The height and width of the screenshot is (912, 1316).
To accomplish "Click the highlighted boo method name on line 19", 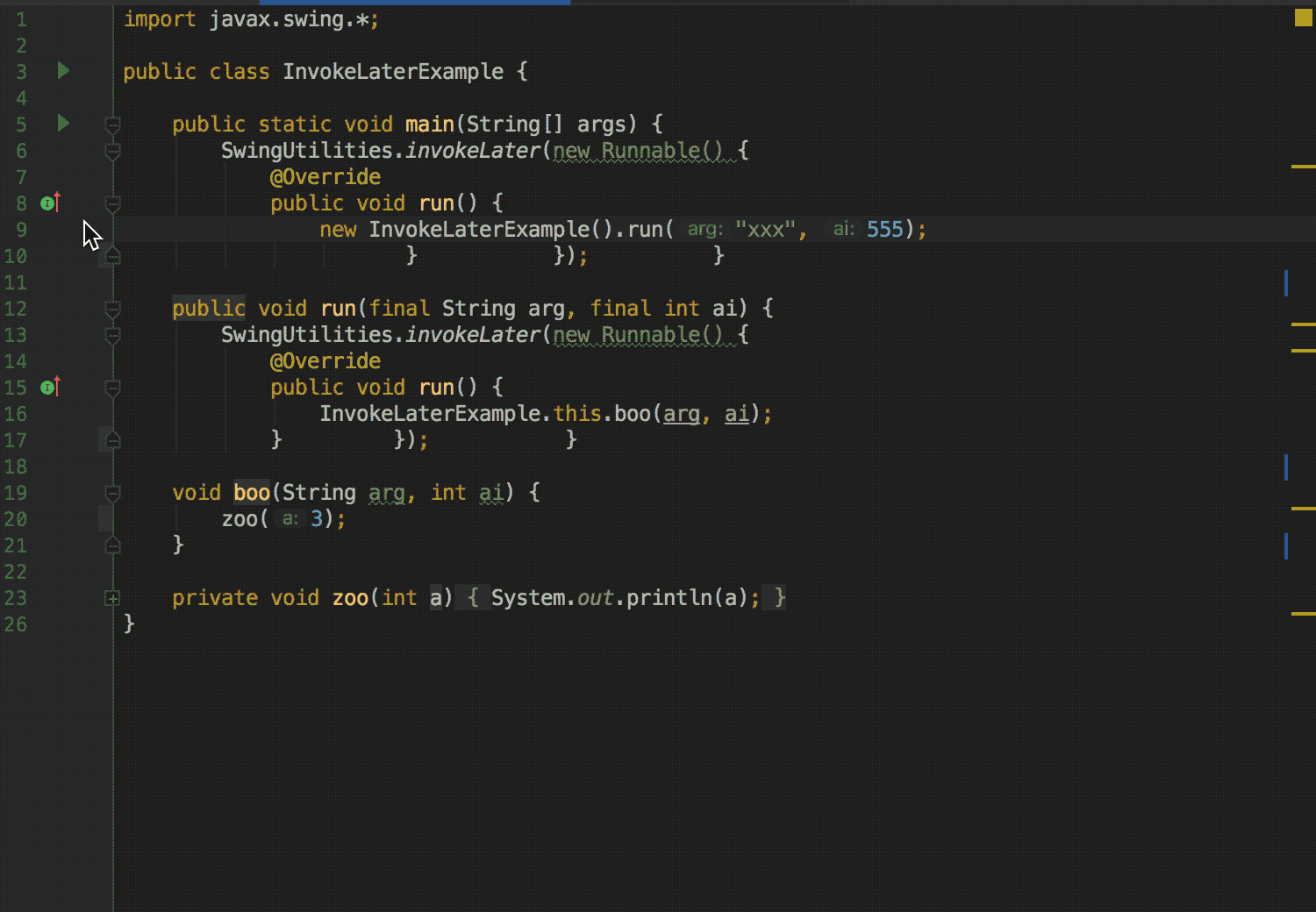I will point(252,493).
